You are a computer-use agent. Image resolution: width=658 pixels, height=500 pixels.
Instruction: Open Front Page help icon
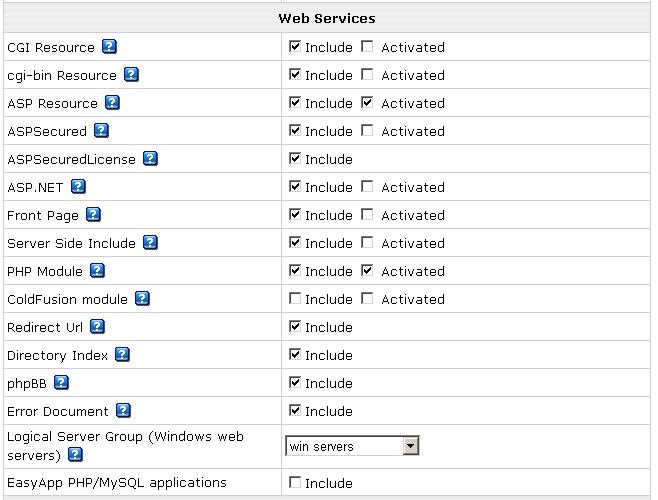tap(93, 215)
